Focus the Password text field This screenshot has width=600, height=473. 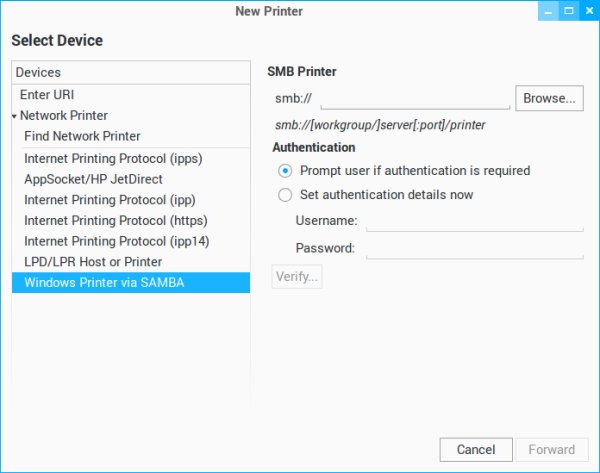coord(474,248)
